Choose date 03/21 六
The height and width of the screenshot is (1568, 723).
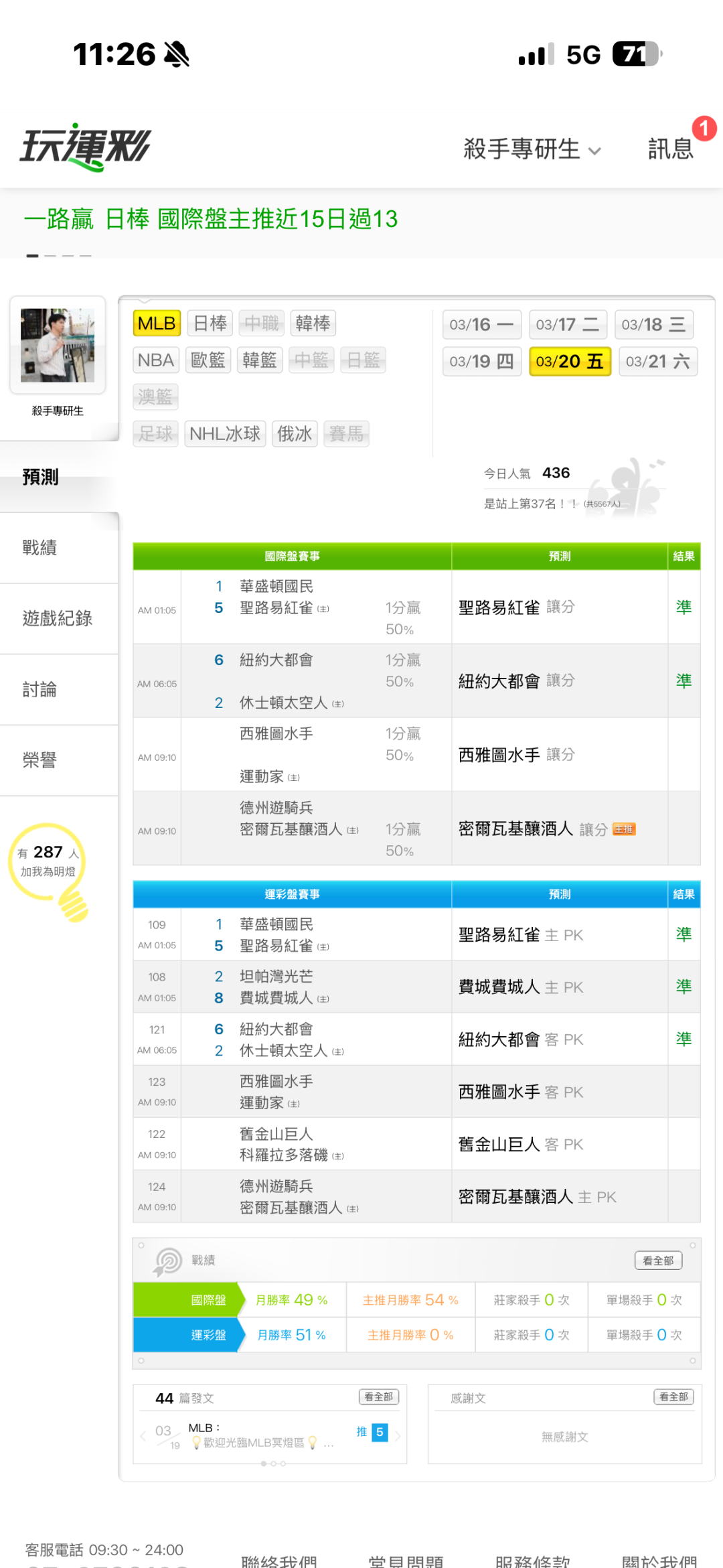click(658, 362)
